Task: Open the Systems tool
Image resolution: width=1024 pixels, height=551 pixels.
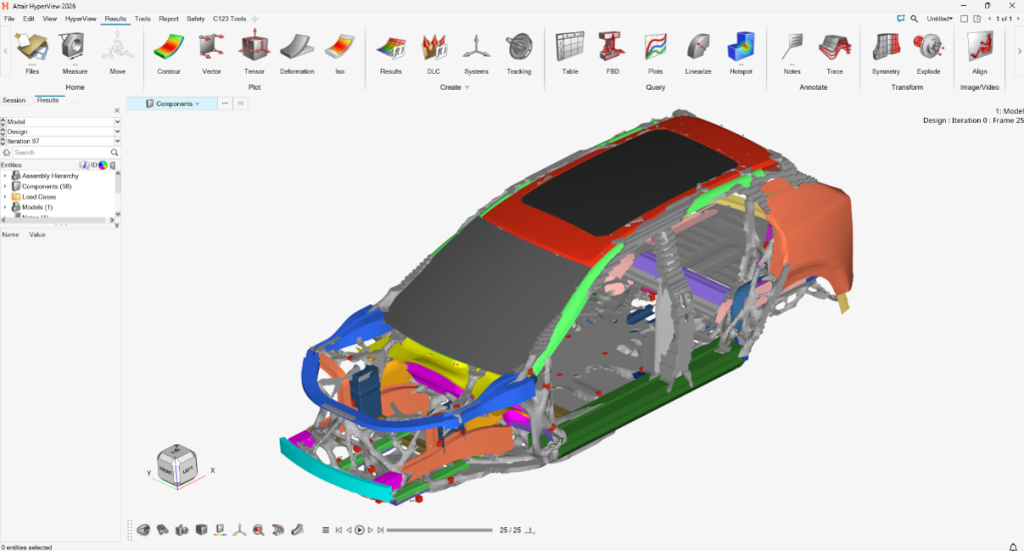Action: (476, 52)
